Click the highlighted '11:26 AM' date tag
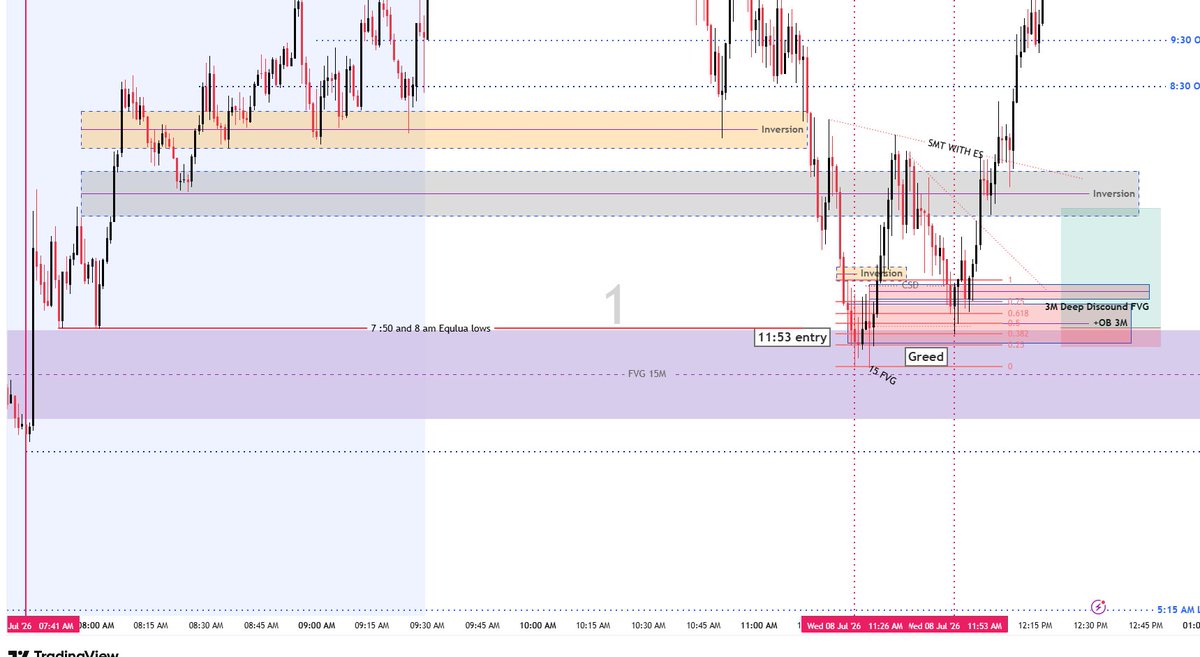Viewport: 1200px width, 657px height. (x=852, y=626)
